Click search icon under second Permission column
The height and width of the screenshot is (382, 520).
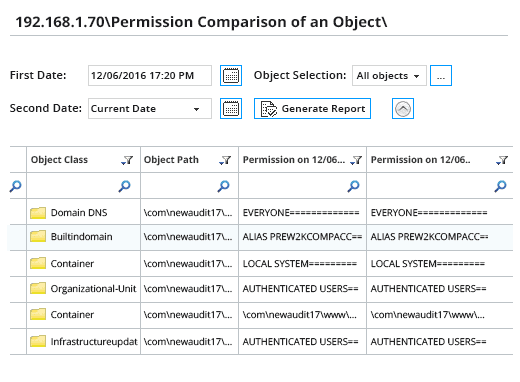[x=500, y=186]
